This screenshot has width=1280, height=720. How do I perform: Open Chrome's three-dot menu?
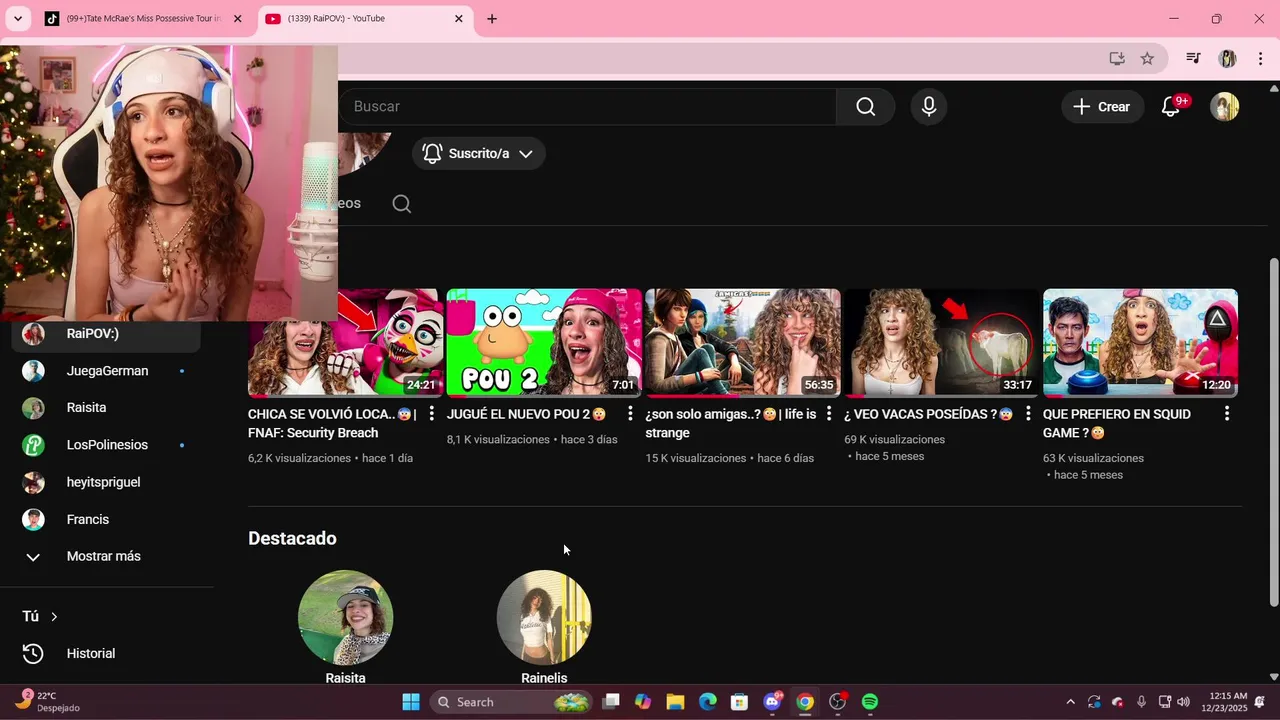click(x=1258, y=58)
